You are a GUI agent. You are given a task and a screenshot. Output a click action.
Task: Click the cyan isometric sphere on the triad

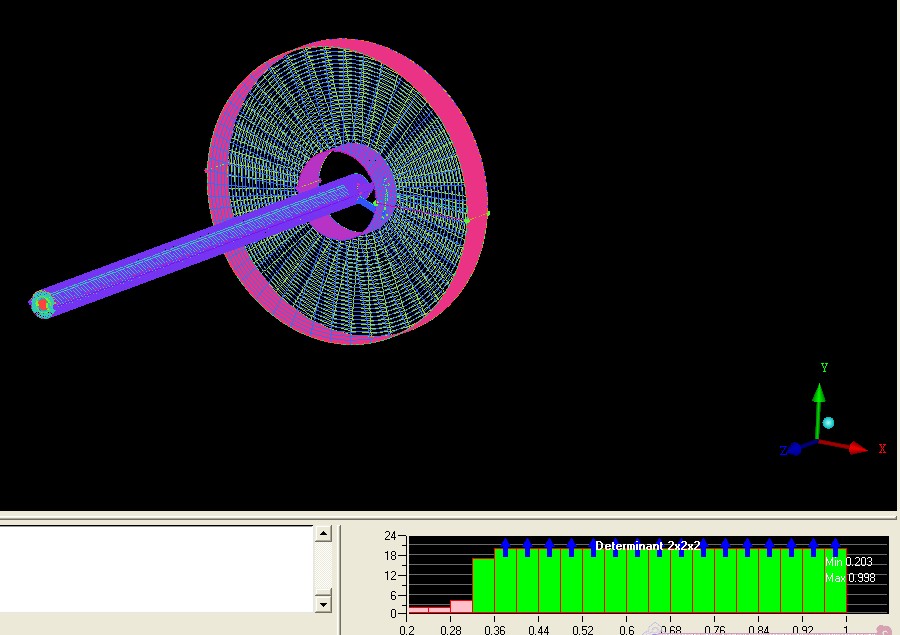tap(828, 423)
